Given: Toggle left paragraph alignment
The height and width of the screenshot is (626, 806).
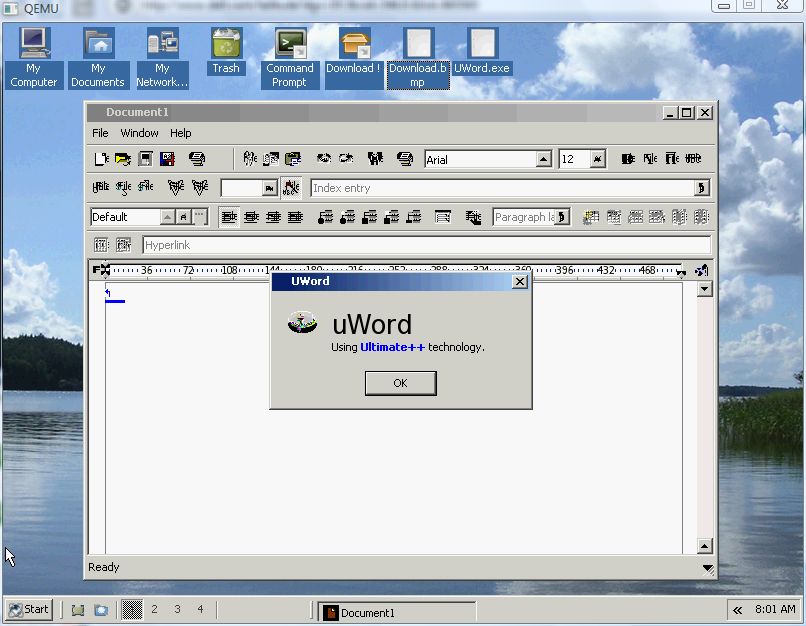Looking at the screenshot, I should click(229, 217).
